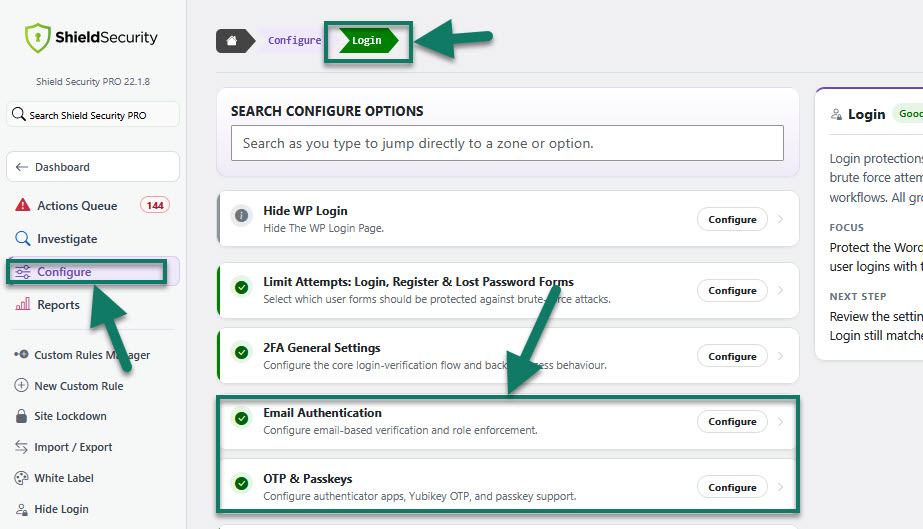
Task: Click the New Custom Rule plus icon
Action: 21,385
